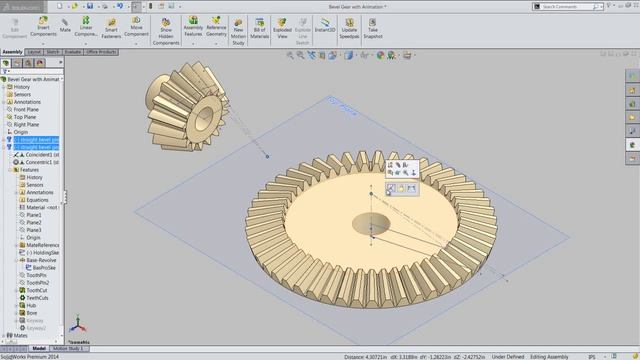The width and height of the screenshot is (640, 360).
Task: Click the Select cursor tool
Action: 136,6
